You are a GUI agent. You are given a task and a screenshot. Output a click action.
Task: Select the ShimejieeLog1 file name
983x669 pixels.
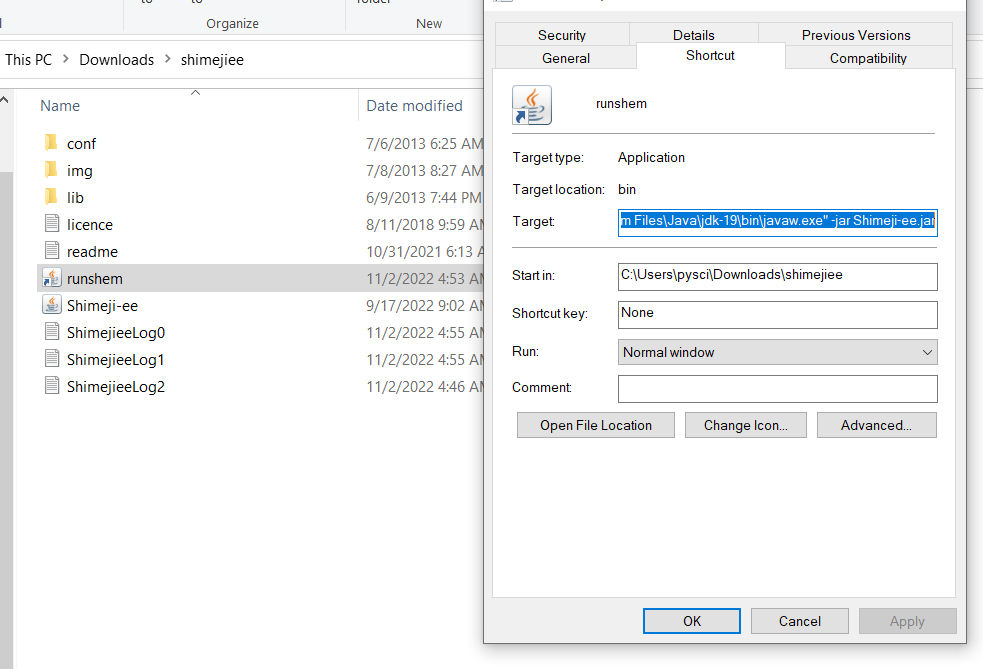pos(116,359)
